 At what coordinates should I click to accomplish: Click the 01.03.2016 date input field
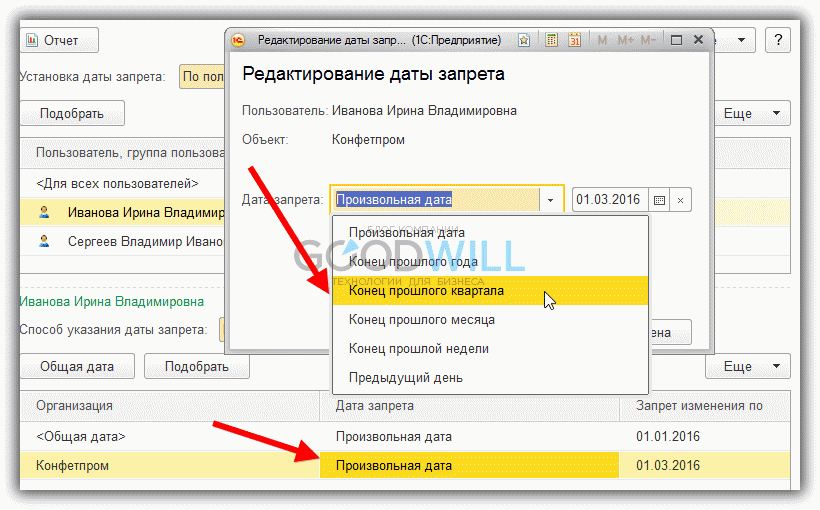pyautogui.click(x=608, y=200)
